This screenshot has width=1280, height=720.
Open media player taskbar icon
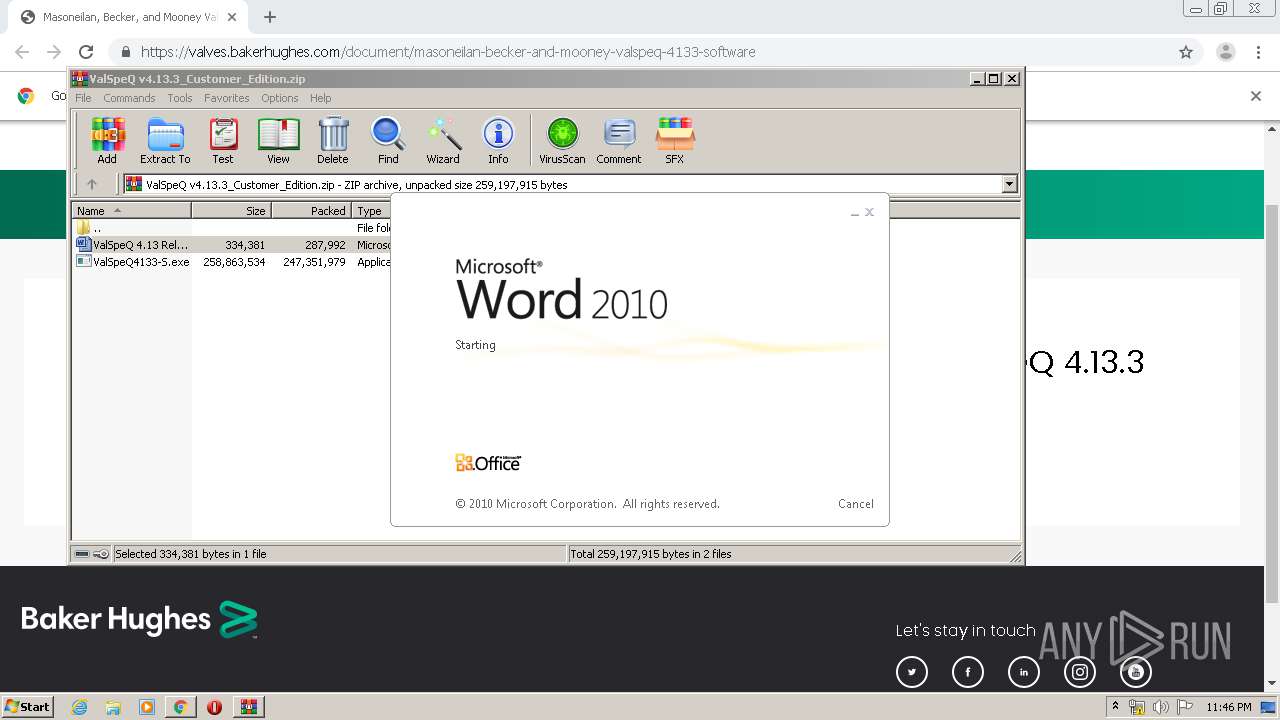pos(147,707)
